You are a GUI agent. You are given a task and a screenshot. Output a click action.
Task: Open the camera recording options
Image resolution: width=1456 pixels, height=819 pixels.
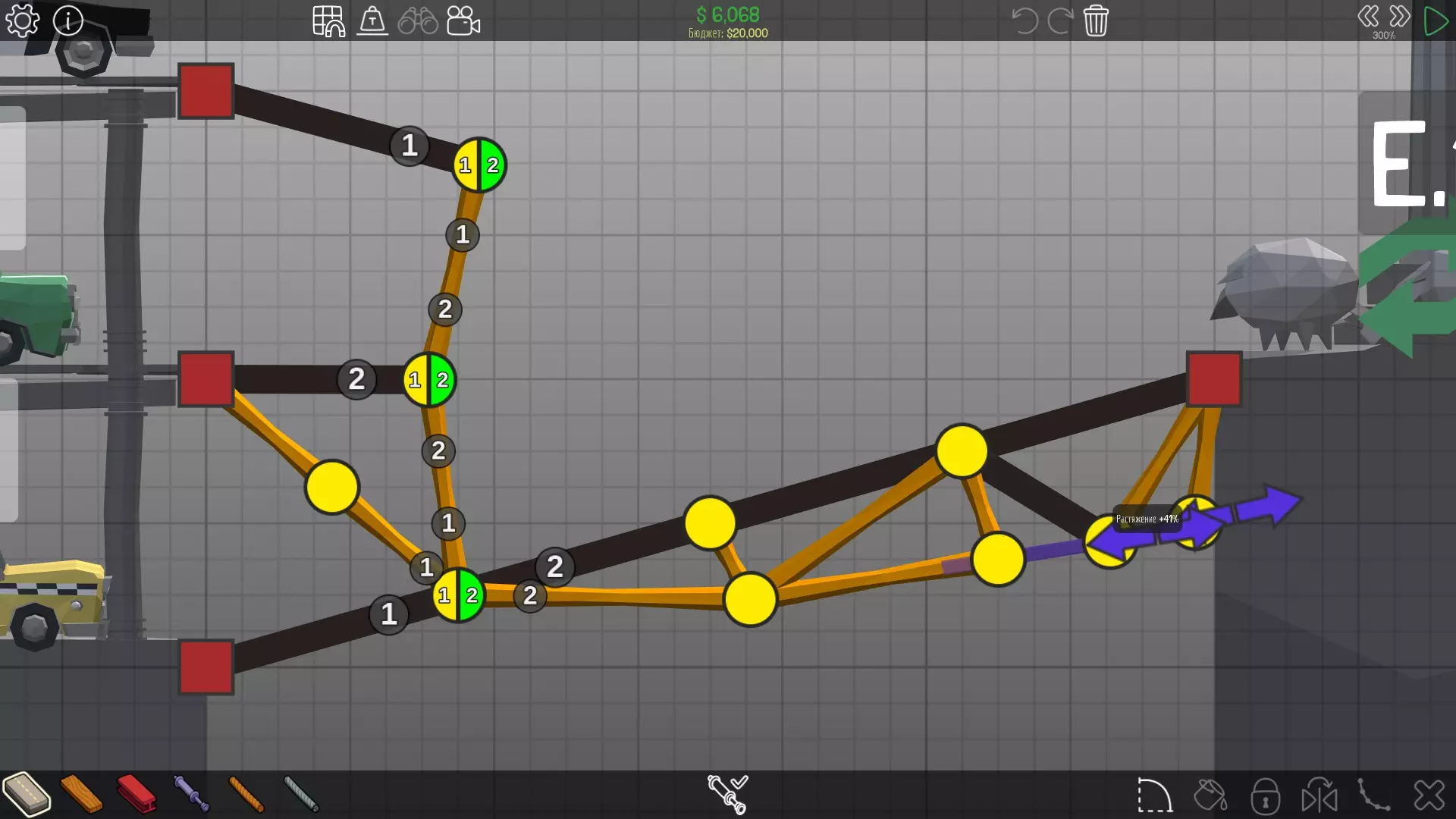463,21
